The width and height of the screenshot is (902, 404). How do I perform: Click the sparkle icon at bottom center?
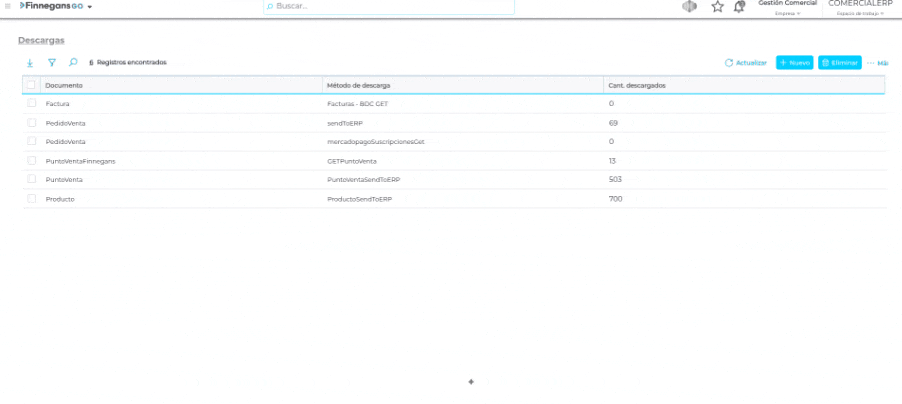(x=471, y=381)
